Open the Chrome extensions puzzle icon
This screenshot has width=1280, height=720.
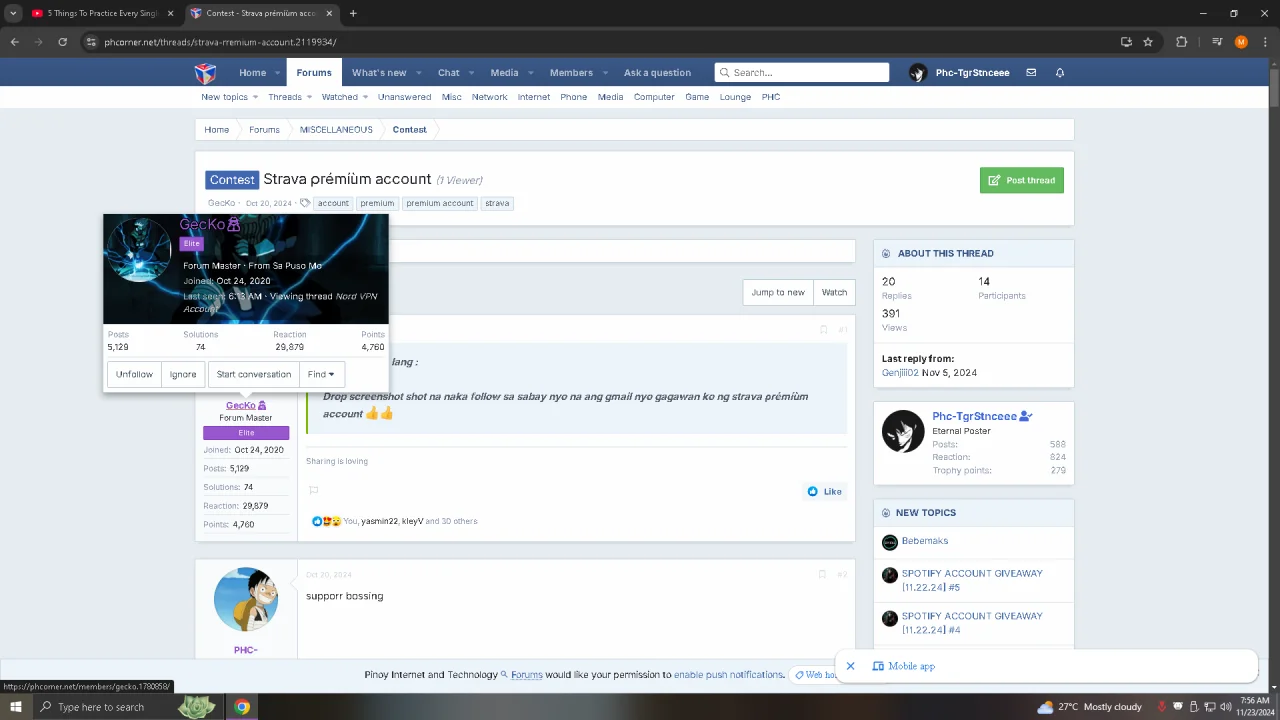1181,42
